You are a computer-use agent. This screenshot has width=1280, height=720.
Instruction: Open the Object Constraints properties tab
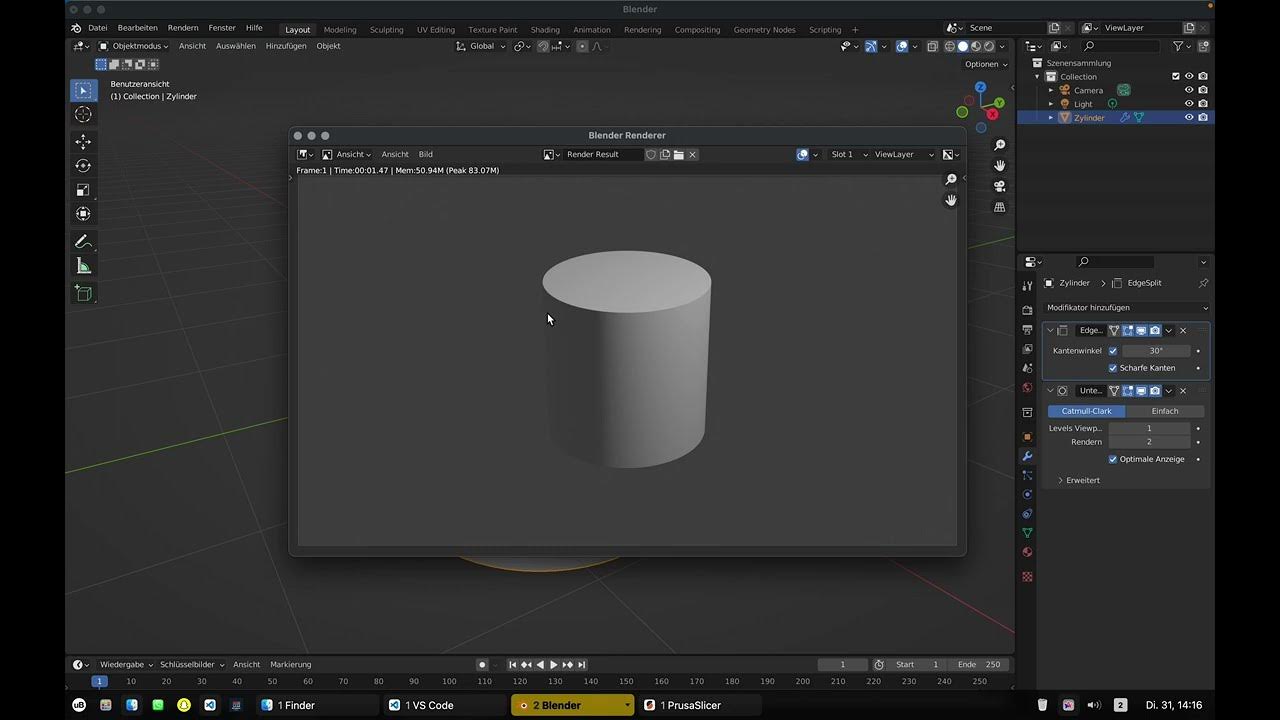[x=1027, y=514]
